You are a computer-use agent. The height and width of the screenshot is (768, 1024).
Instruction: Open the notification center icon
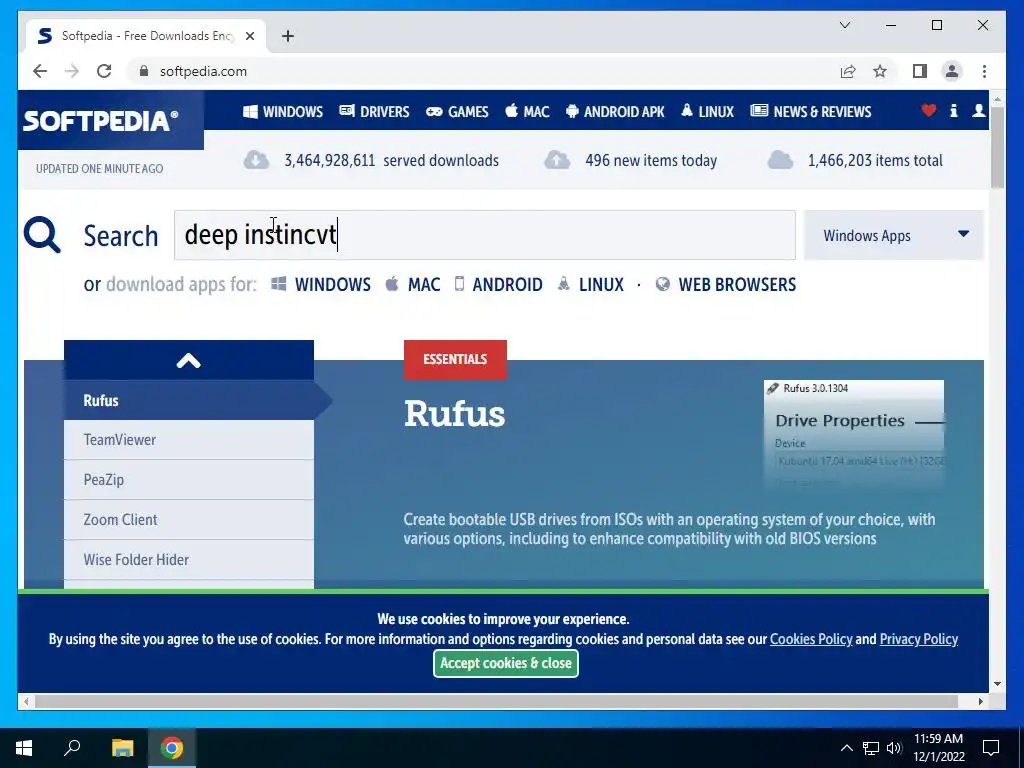point(991,748)
